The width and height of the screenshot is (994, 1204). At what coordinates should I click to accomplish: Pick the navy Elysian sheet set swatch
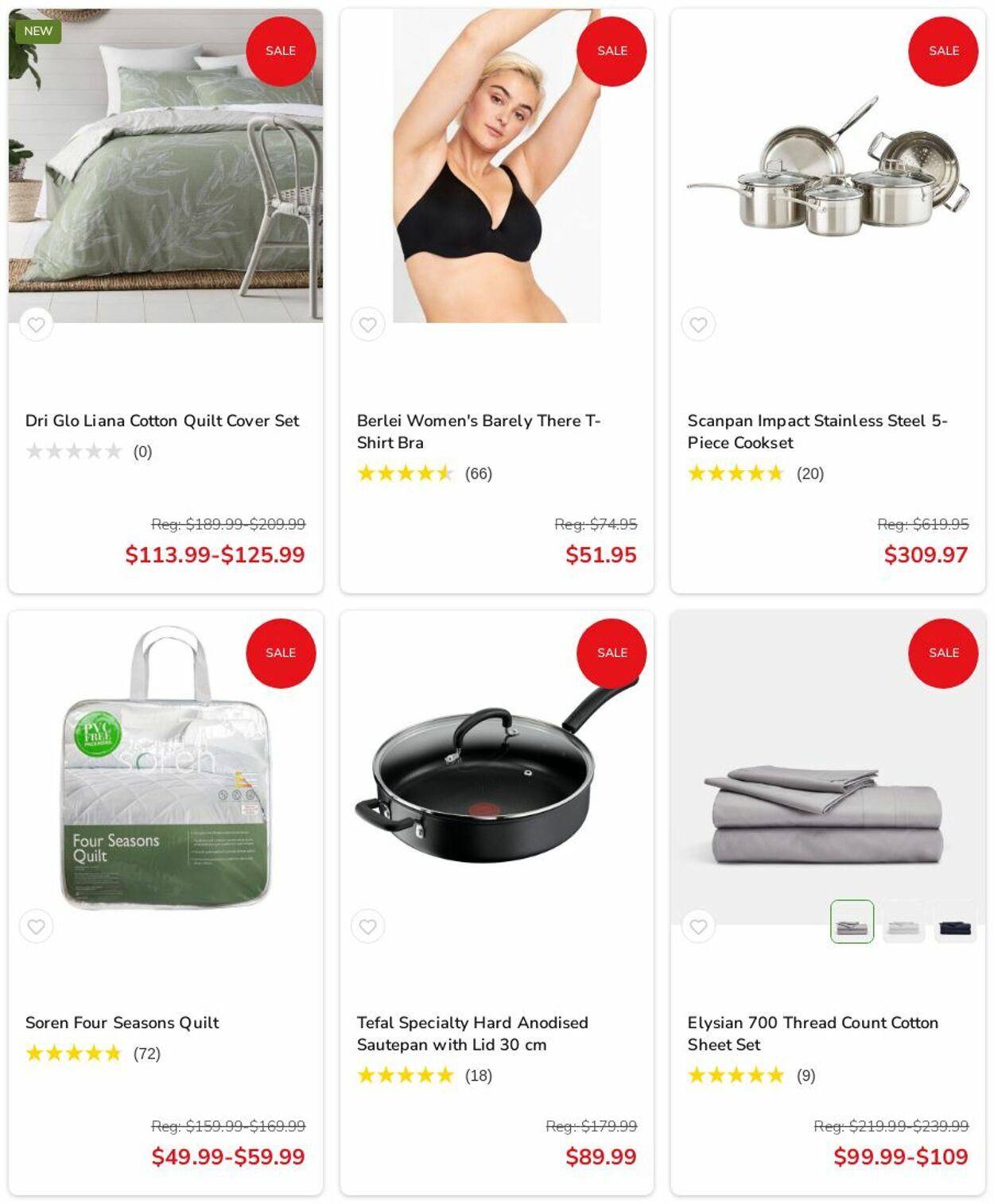955,922
